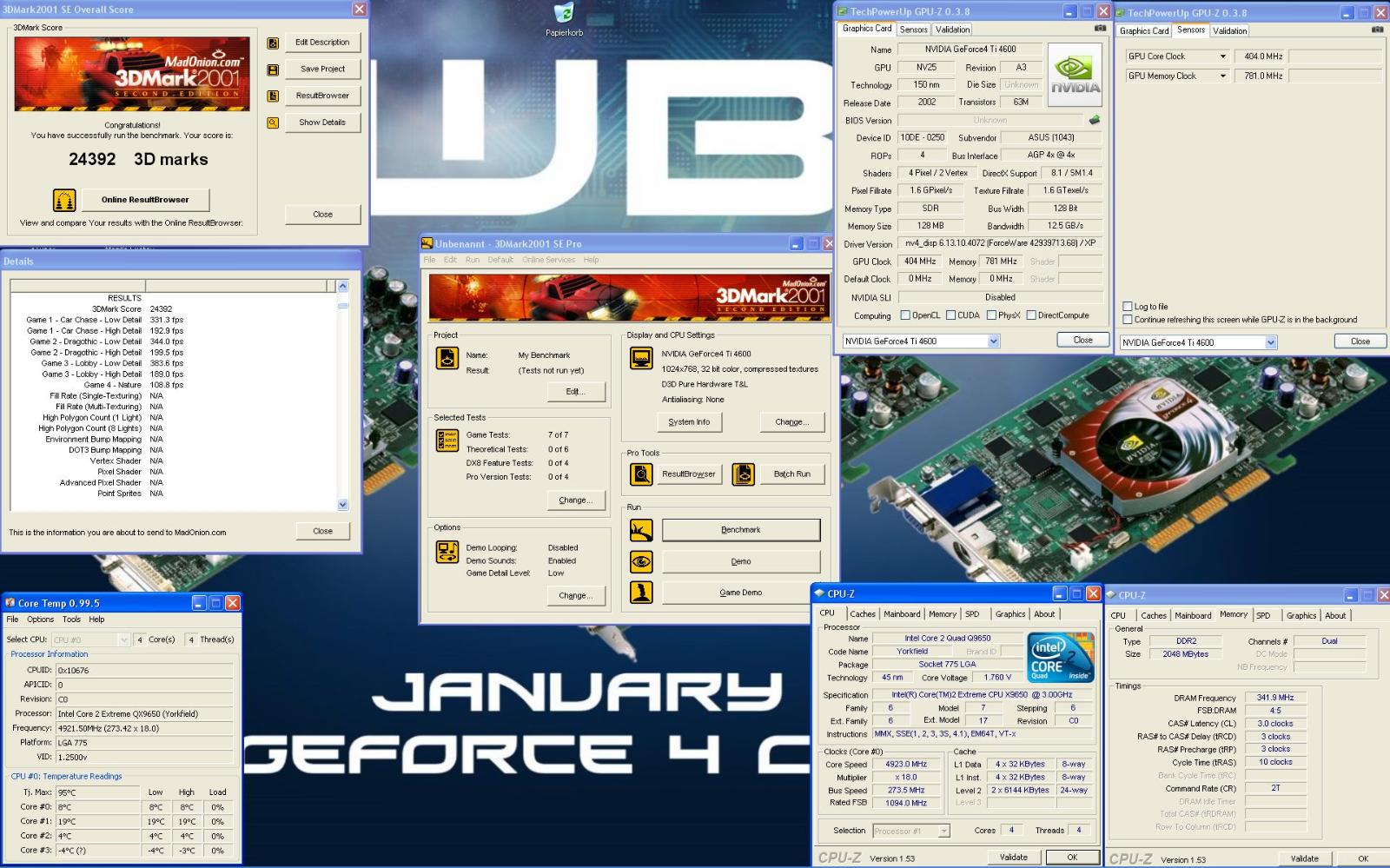Open the Tools menu in Core Temp

click(71, 620)
